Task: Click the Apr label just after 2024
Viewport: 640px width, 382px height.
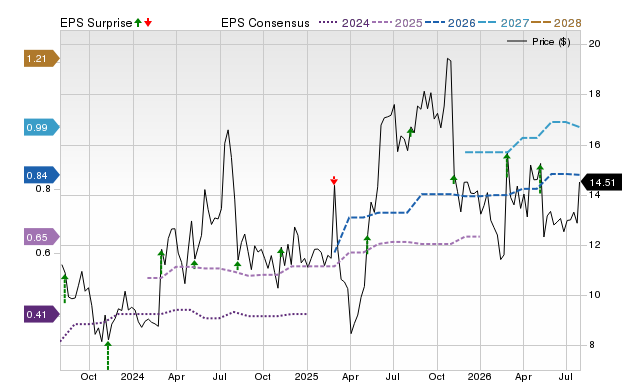Action: tap(176, 376)
